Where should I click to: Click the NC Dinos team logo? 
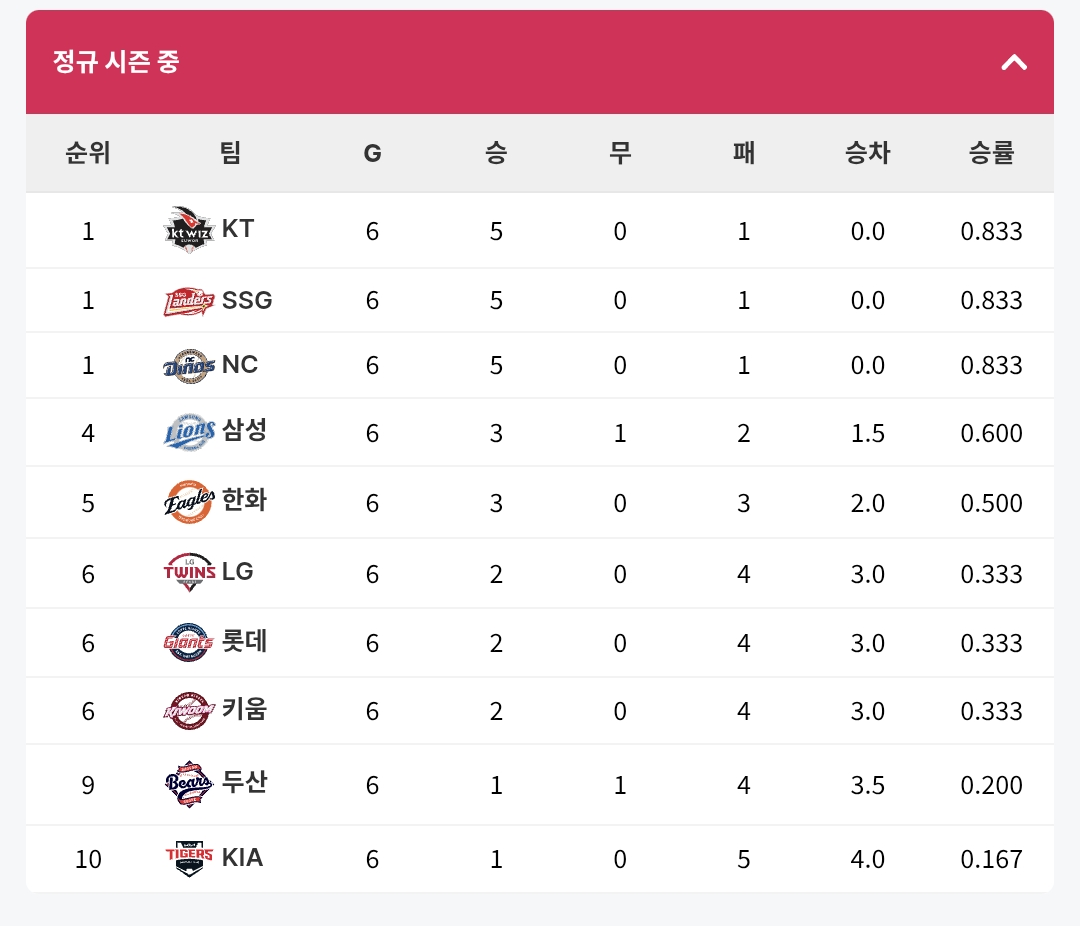pyautogui.click(x=189, y=366)
